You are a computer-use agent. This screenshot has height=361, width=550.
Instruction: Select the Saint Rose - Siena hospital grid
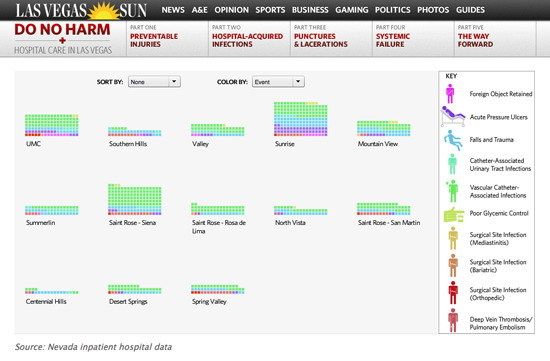coord(135,199)
